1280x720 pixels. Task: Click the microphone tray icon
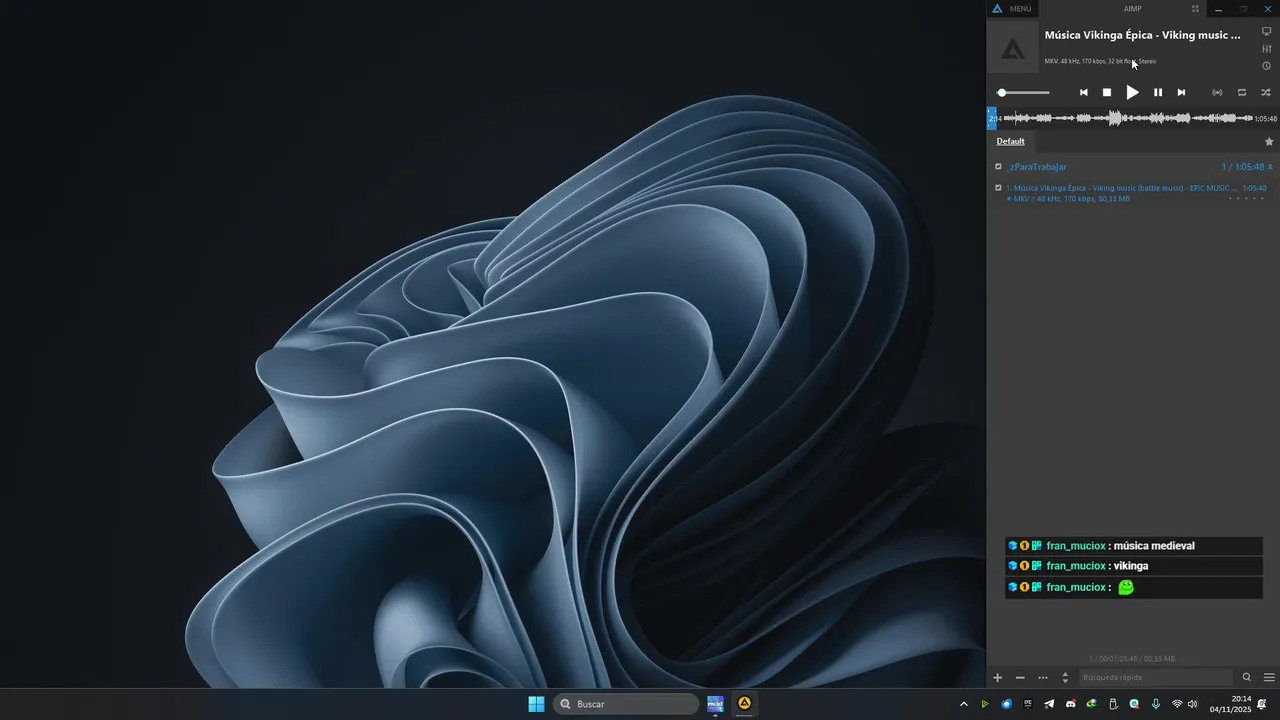click(x=1156, y=704)
